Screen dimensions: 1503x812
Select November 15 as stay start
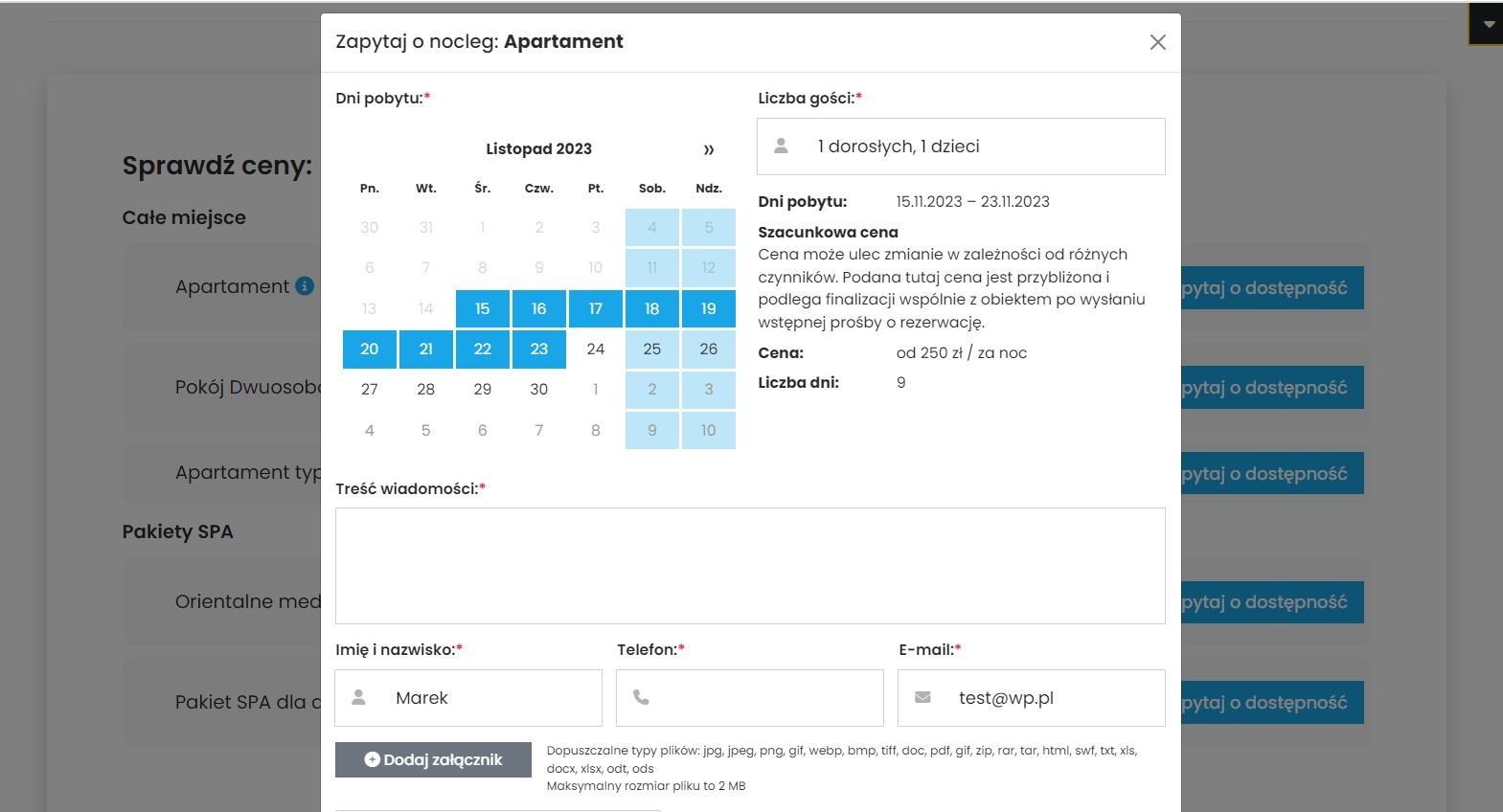pyautogui.click(x=483, y=308)
